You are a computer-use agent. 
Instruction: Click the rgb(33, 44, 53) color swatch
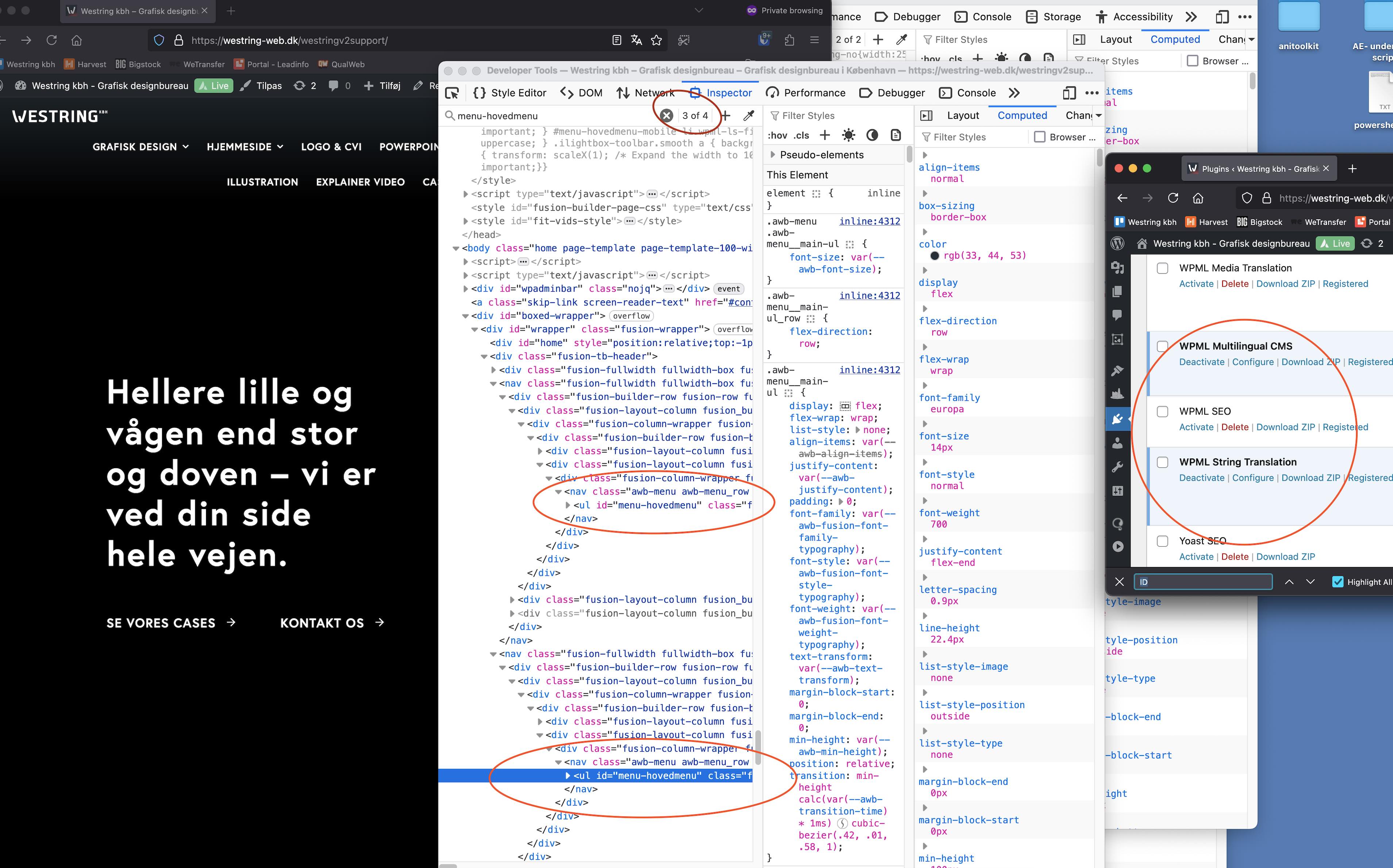pyautogui.click(x=935, y=256)
